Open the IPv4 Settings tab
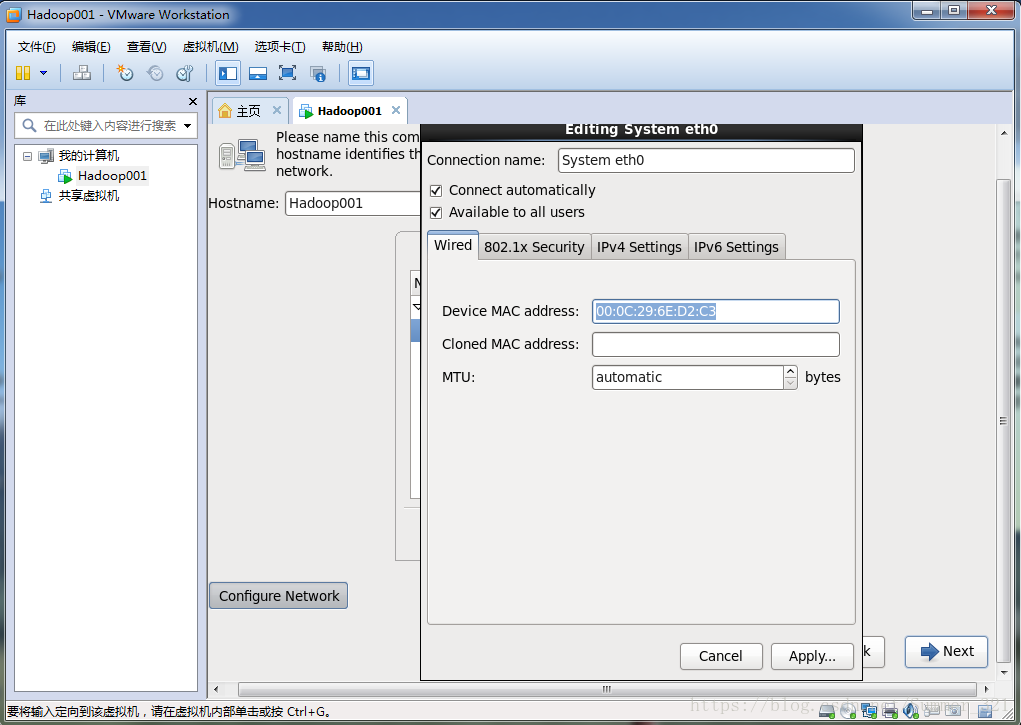 coord(639,247)
